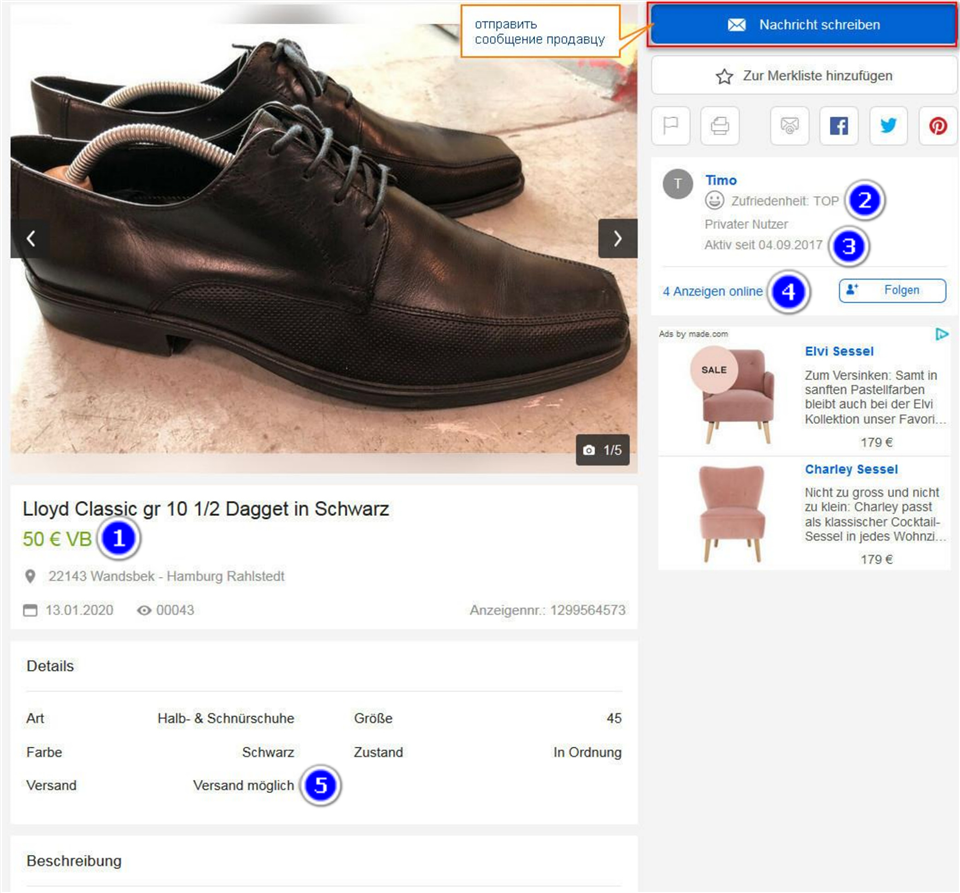Open the Charley Sessel ad title
960x893 pixels.
click(851, 469)
